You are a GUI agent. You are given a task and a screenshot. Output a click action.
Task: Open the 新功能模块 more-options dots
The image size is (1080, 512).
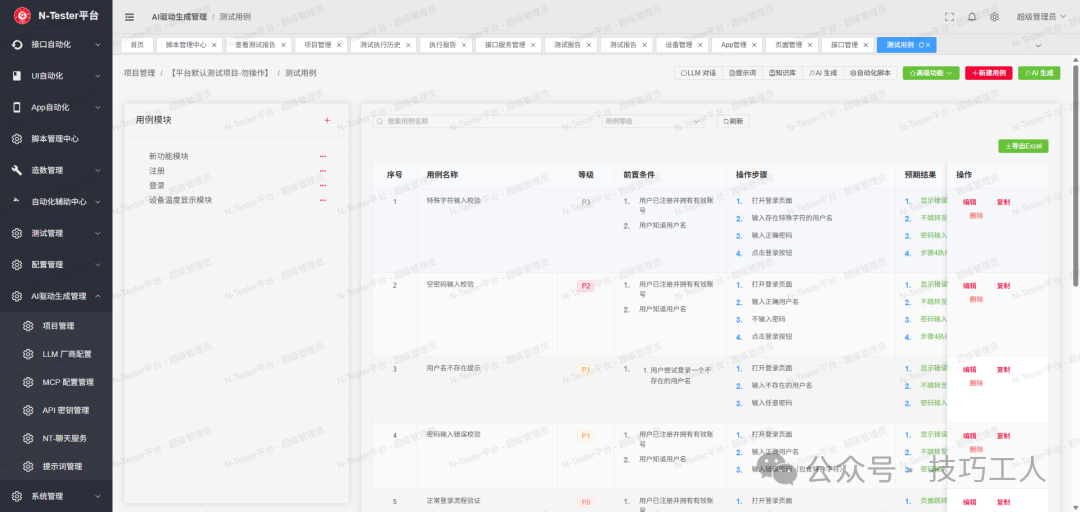[322, 156]
